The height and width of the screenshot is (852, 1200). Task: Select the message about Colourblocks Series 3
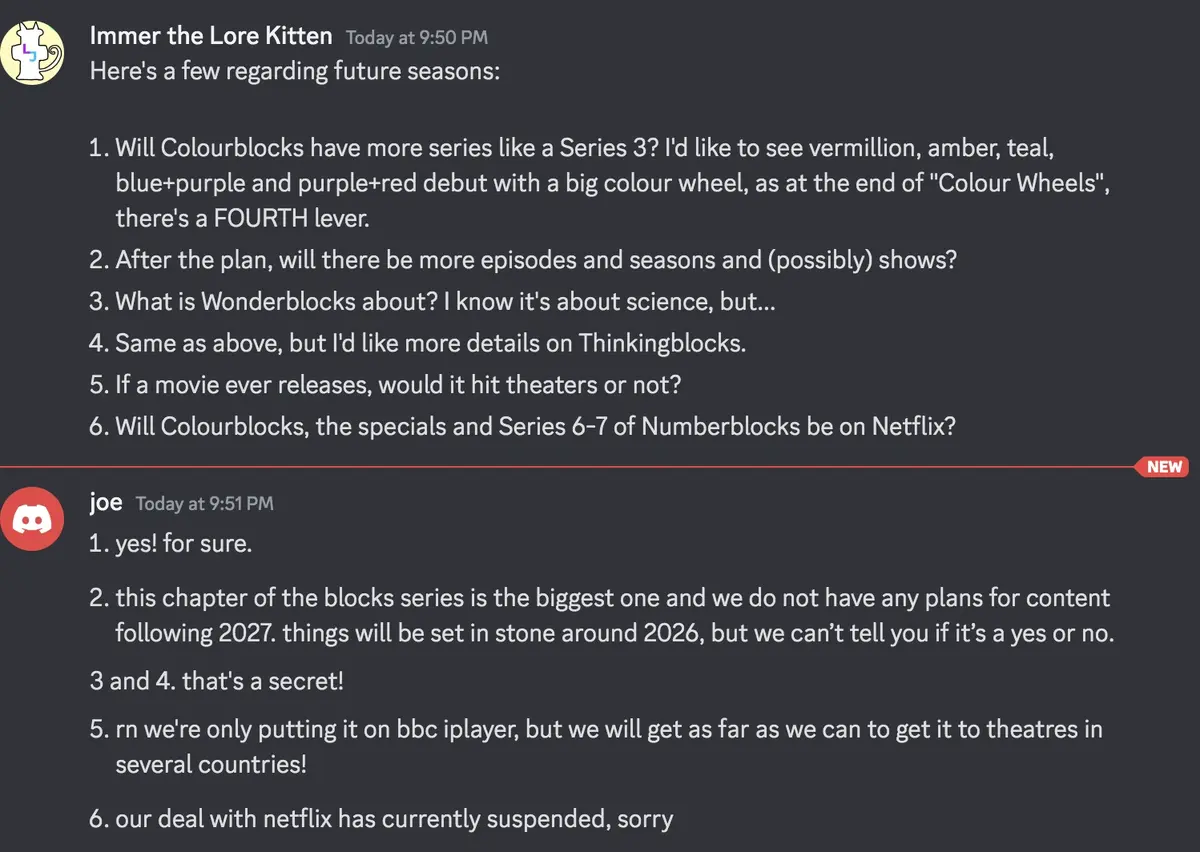coord(600,180)
